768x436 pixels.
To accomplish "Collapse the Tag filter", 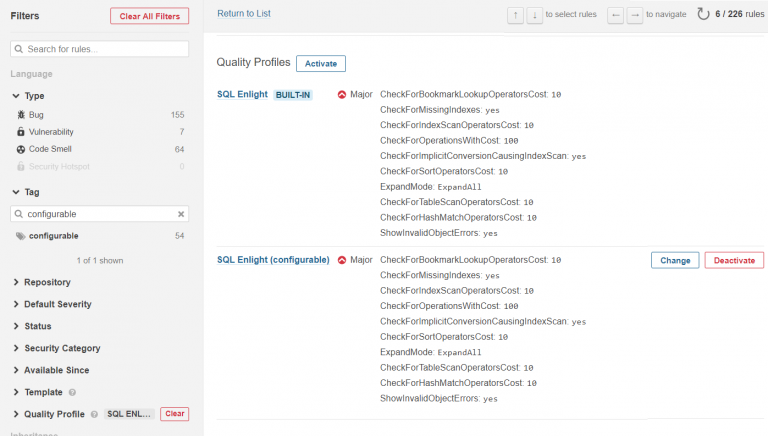I will tap(16, 192).
